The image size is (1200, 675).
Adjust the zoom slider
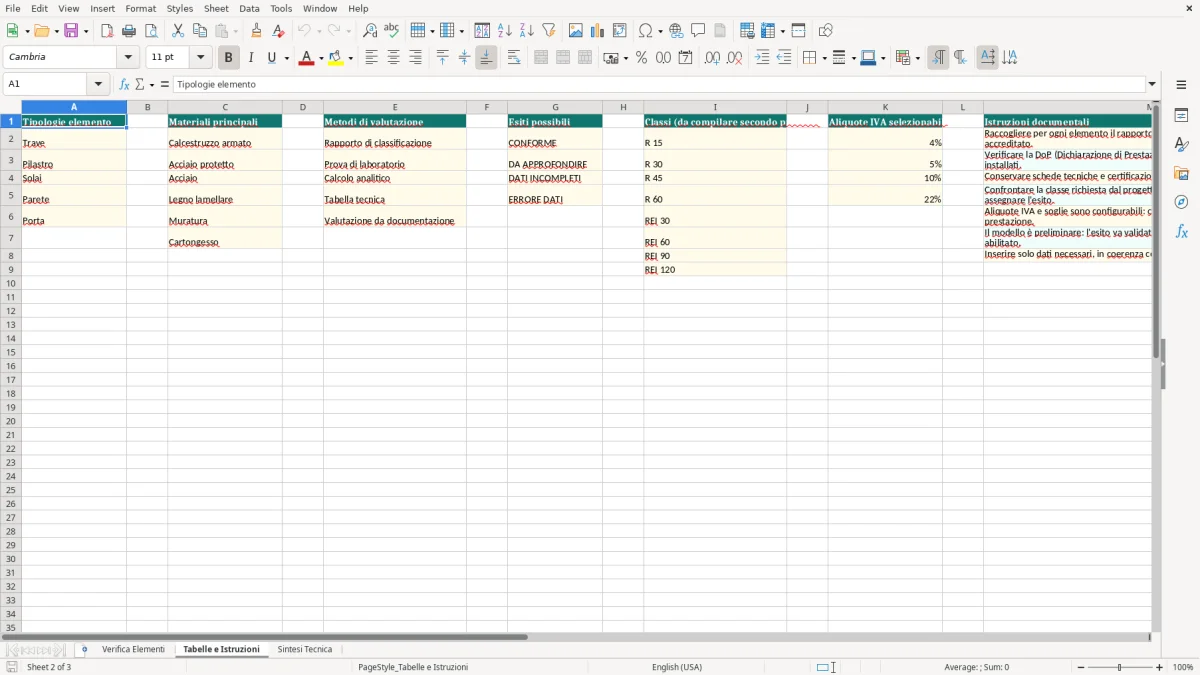click(1119, 667)
